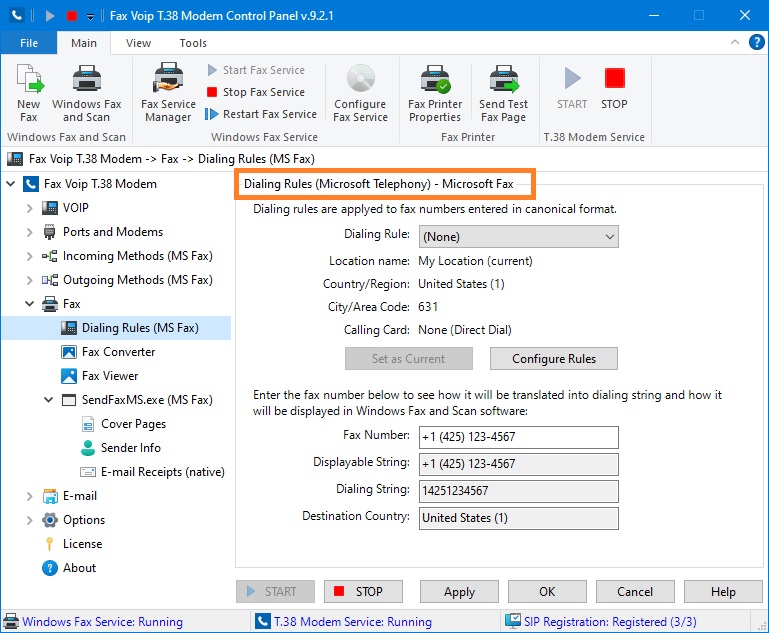
Task: Expand the Options tree node
Action: pyautogui.click(x=29, y=520)
